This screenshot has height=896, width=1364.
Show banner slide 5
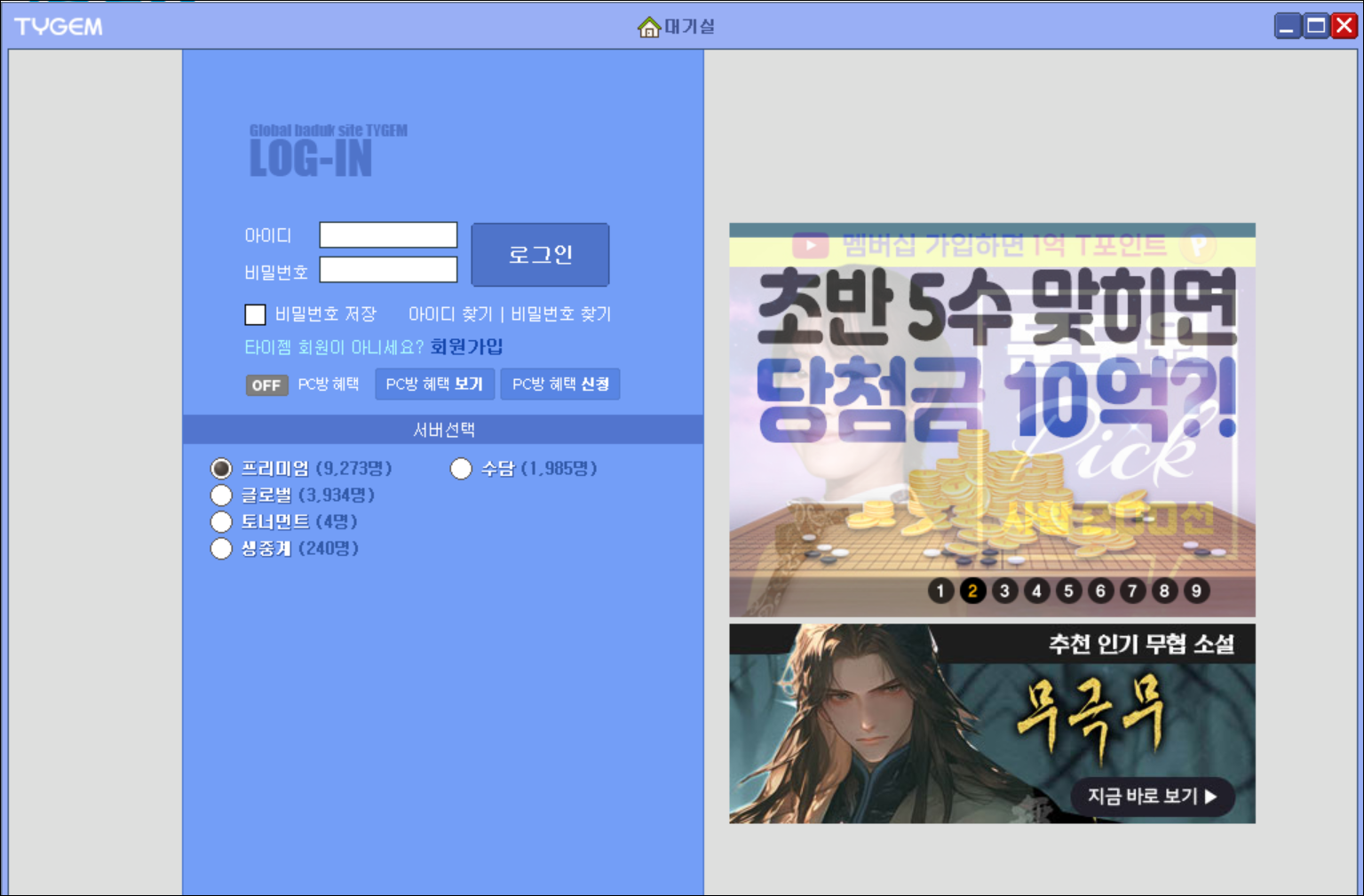1068,591
